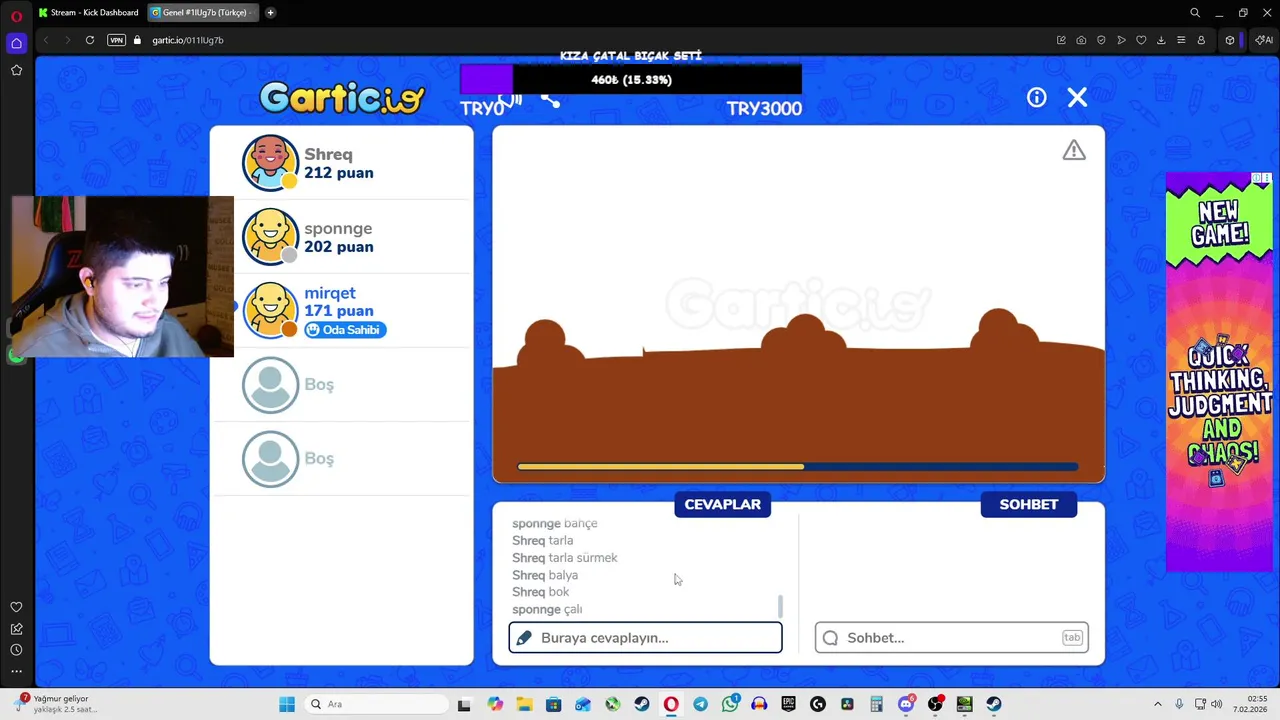The height and width of the screenshot is (720, 1280).
Task: Open sponnge's player avatar
Action: click(270, 236)
